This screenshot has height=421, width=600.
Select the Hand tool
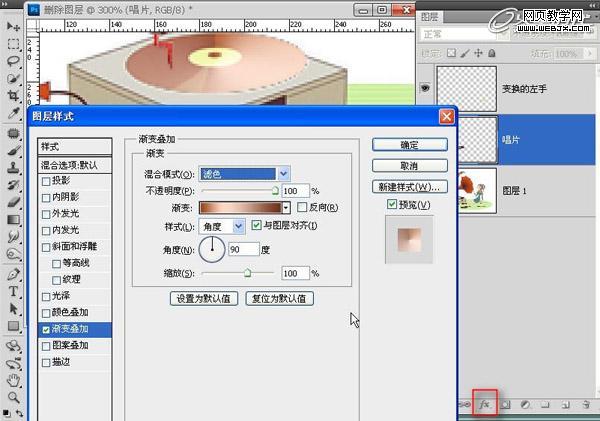(13, 380)
